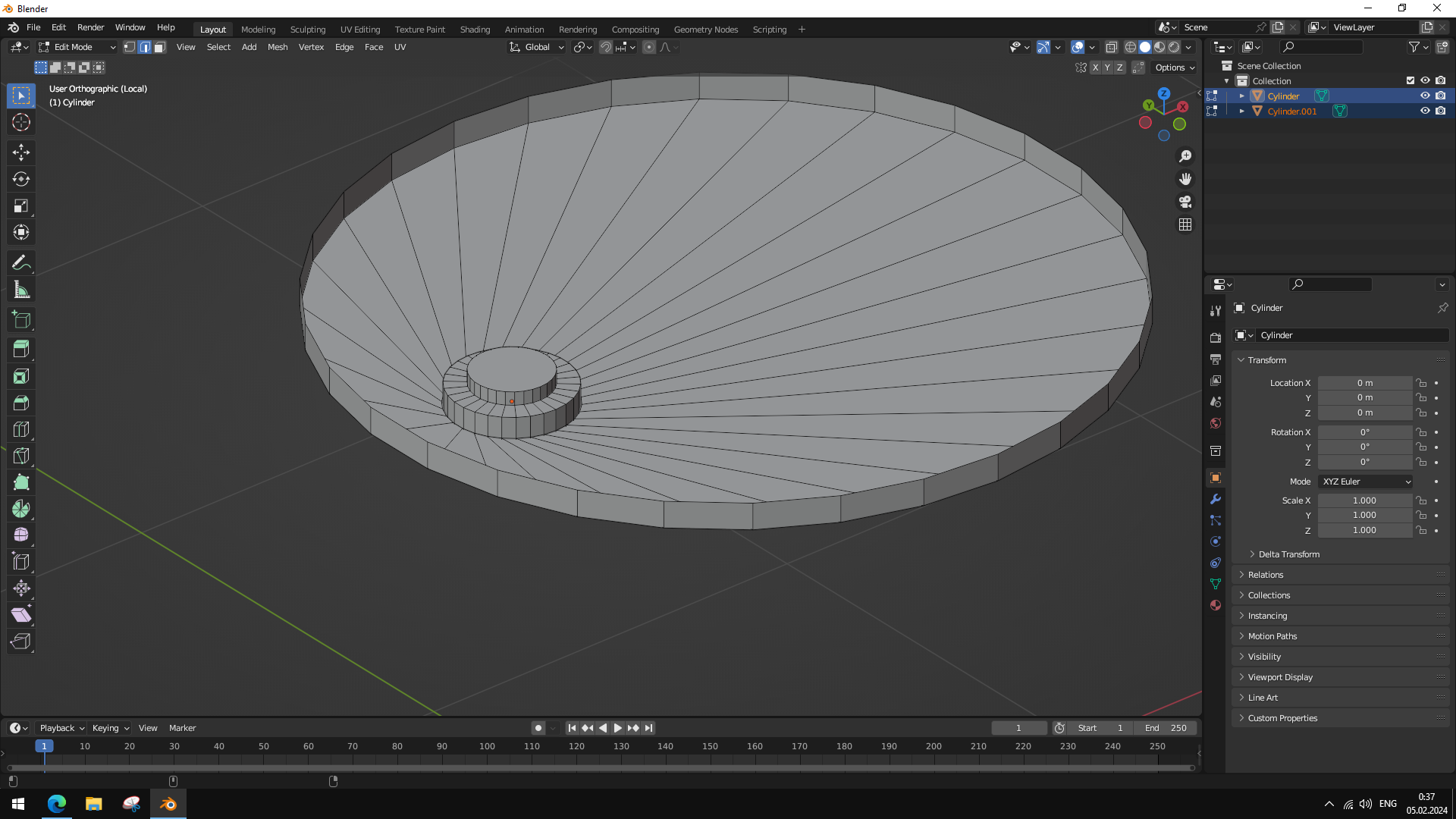
Task: Select the Move tool in toolbar
Action: pyautogui.click(x=22, y=151)
